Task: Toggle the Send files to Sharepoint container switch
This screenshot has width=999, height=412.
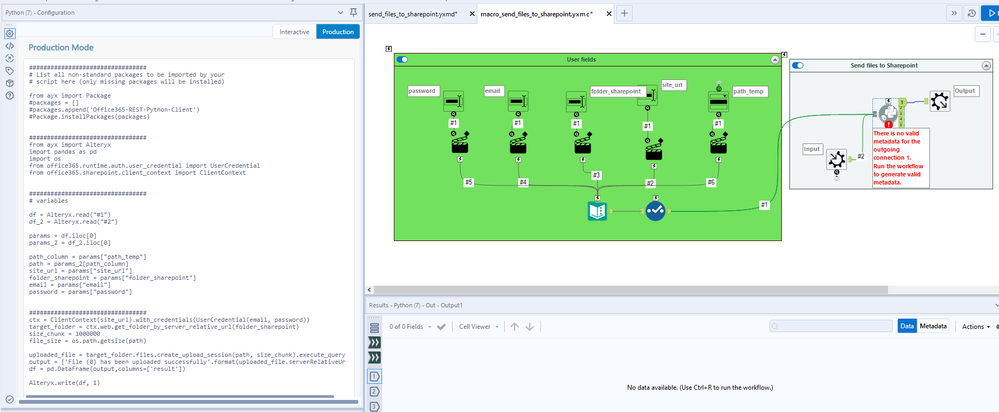Action: pos(798,66)
